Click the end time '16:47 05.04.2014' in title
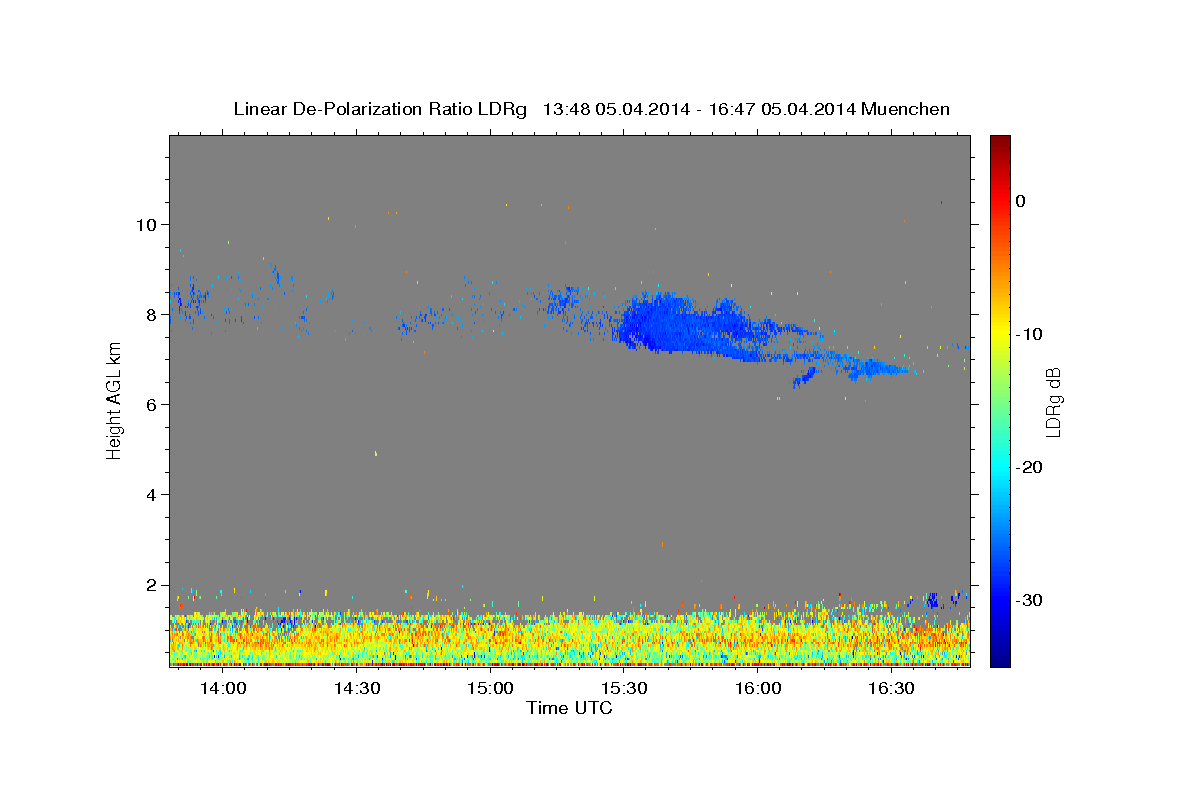 click(x=782, y=109)
